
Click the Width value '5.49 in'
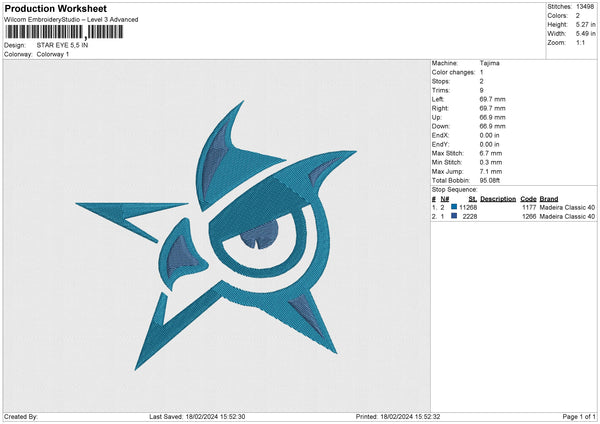point(586,34)
